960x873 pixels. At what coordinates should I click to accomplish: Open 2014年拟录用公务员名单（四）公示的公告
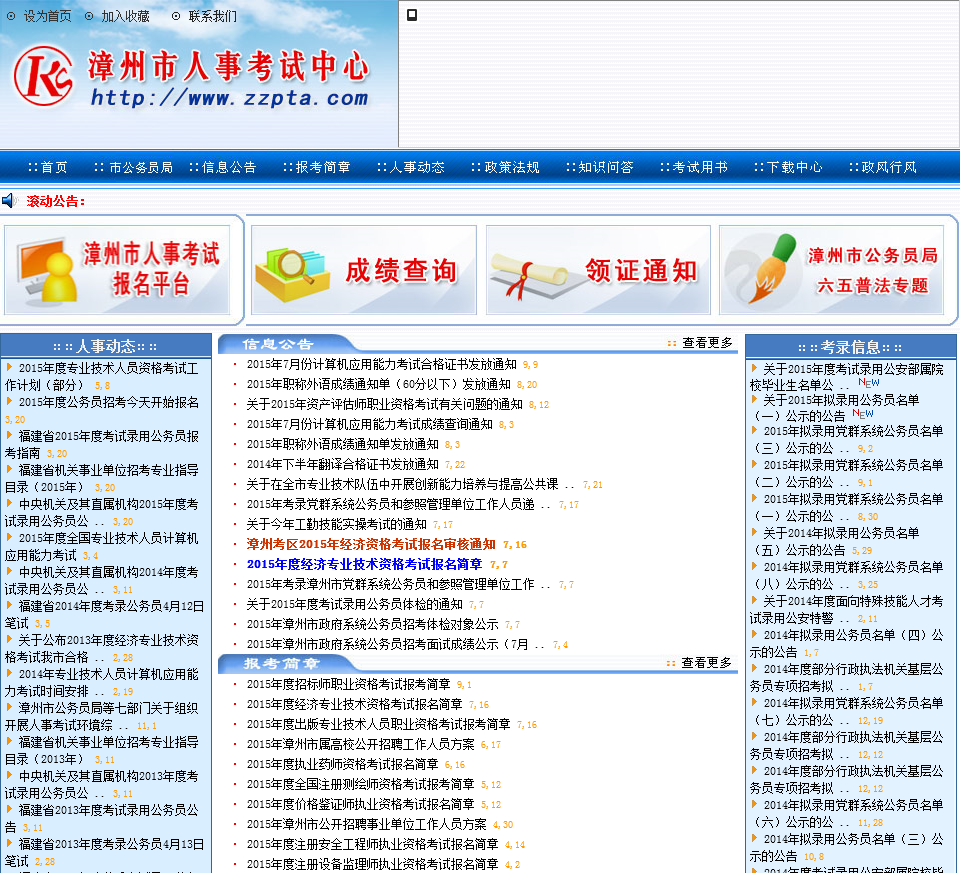click(847, 643)
